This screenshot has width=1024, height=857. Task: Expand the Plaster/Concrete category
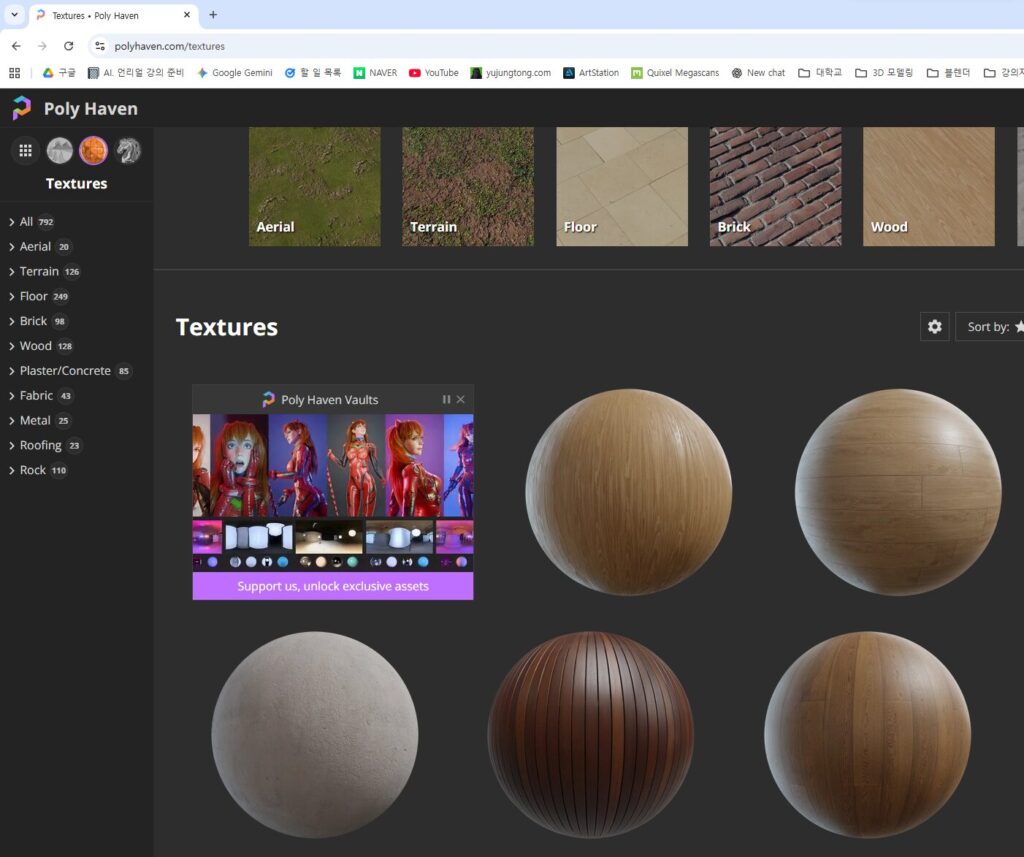coord(65,371)
